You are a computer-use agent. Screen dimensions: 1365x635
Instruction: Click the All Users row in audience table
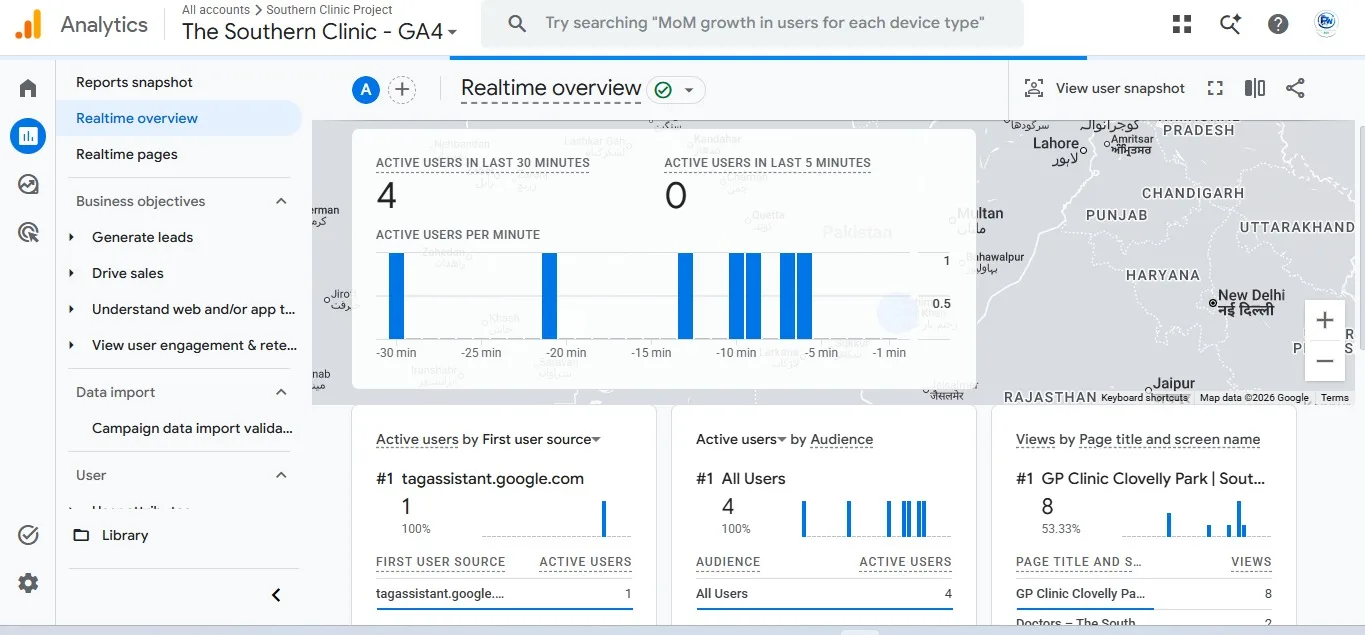pos(824,594)
